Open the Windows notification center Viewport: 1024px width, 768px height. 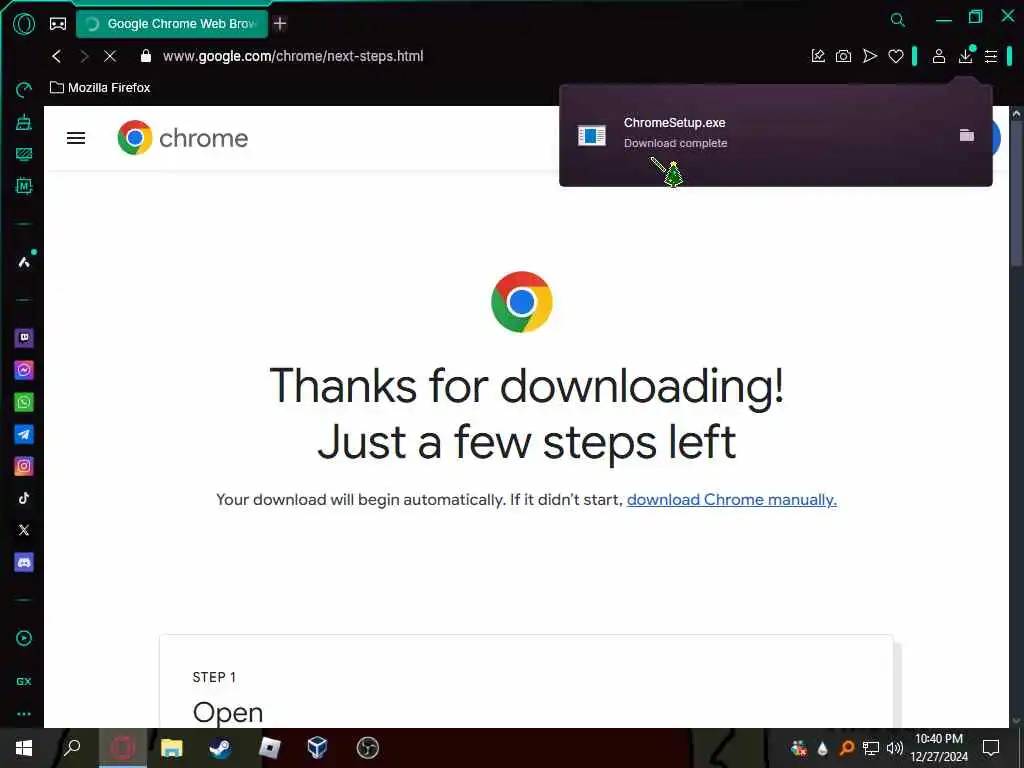click(x=991, y=748)
